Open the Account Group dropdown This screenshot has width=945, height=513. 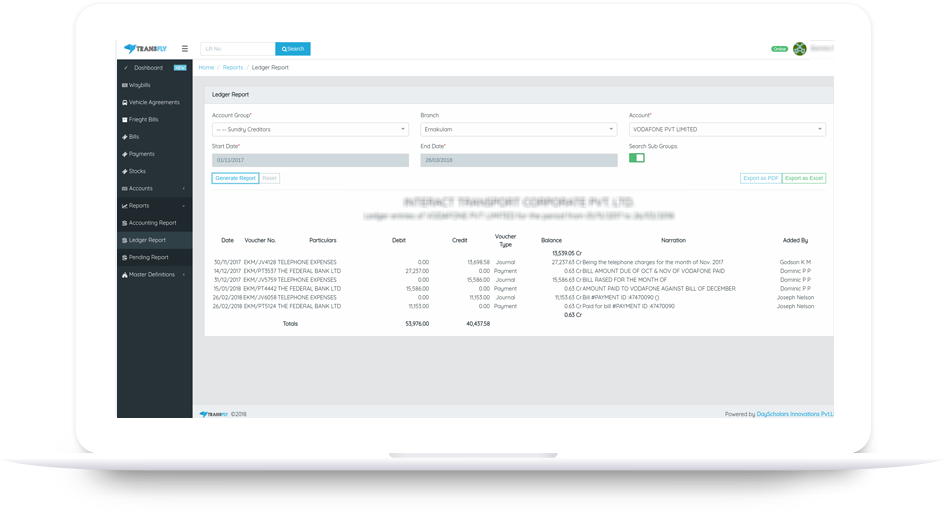pos(310,130)
